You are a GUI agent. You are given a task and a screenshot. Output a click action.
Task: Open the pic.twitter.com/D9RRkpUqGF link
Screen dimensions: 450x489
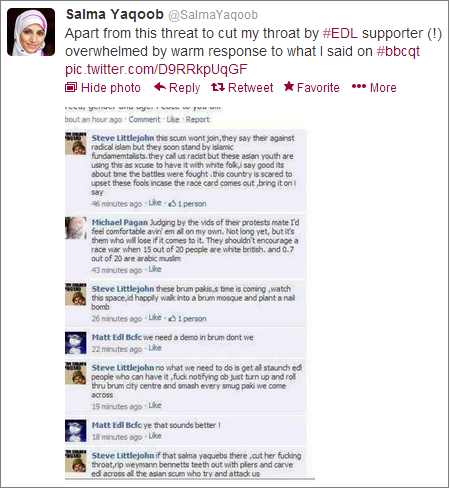[x=156, y=69]
